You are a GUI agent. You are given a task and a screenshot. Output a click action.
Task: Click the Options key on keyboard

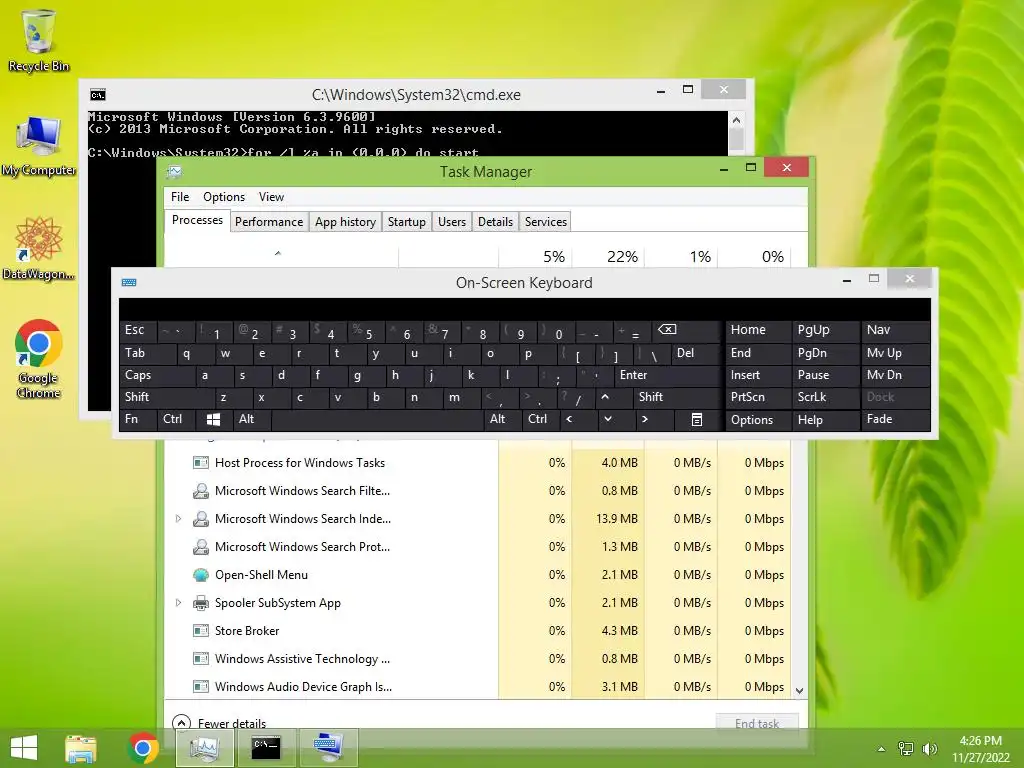tap(758, 419)
